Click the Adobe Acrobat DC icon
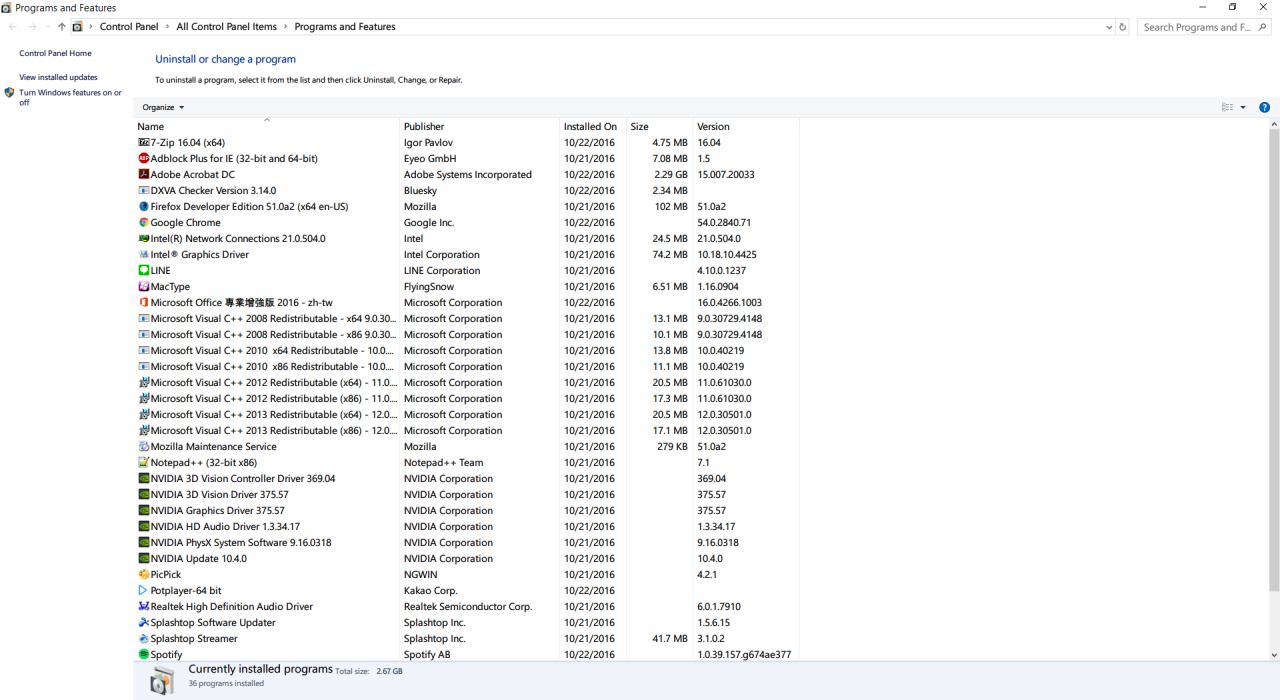The width and height of the screenshot is (1280, 700). pyautogui.click(x=143, y=175)
